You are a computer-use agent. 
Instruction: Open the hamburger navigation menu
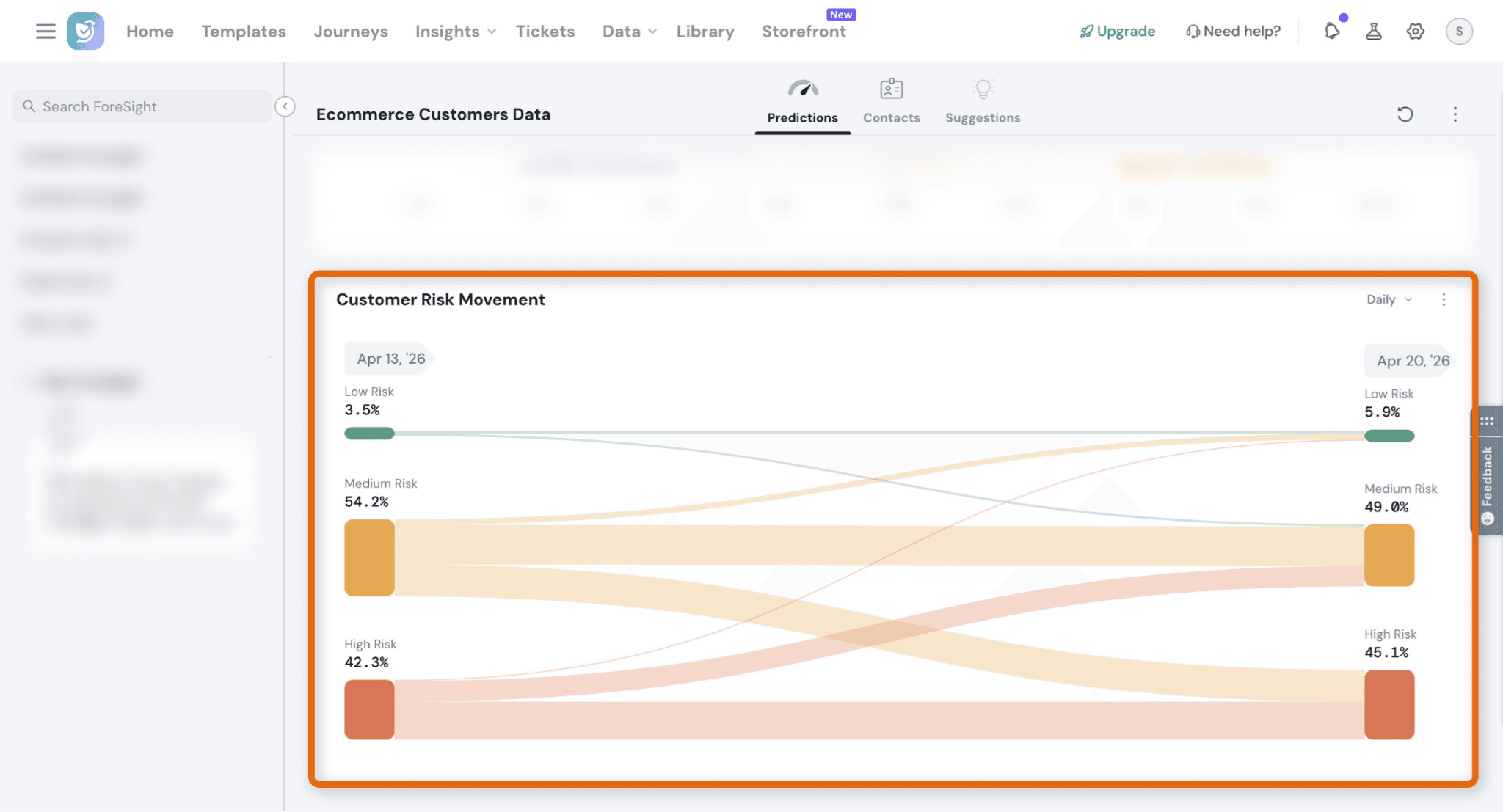46,31
